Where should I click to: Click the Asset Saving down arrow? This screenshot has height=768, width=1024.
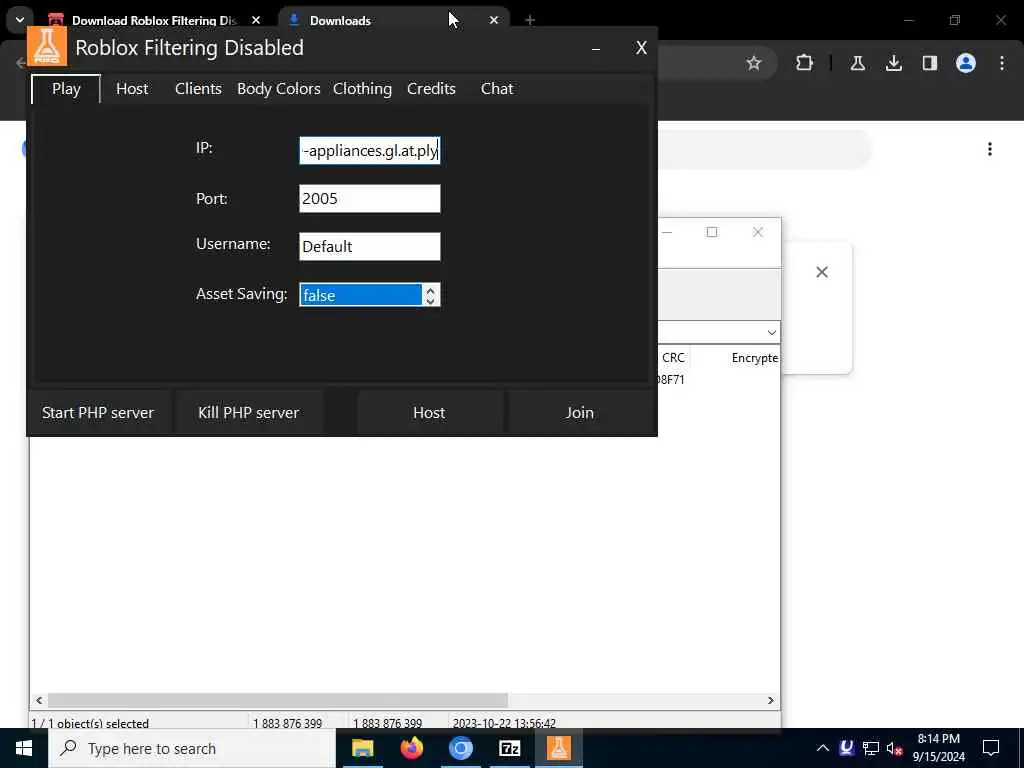point(430,300)
